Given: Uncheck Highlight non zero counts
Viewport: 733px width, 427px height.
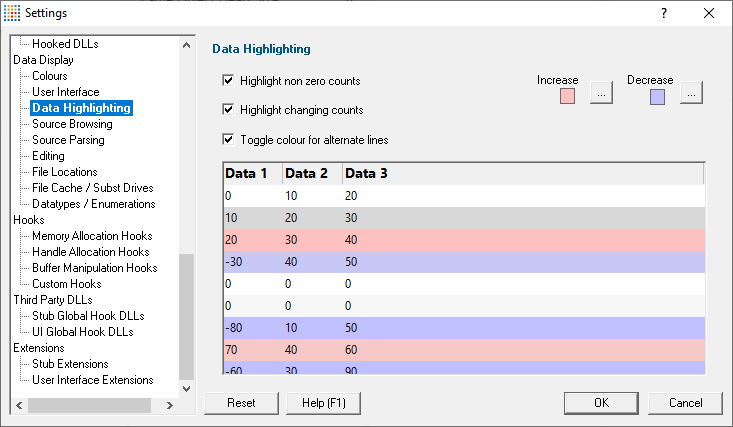Looking at the screenshot, I should 228,80.
